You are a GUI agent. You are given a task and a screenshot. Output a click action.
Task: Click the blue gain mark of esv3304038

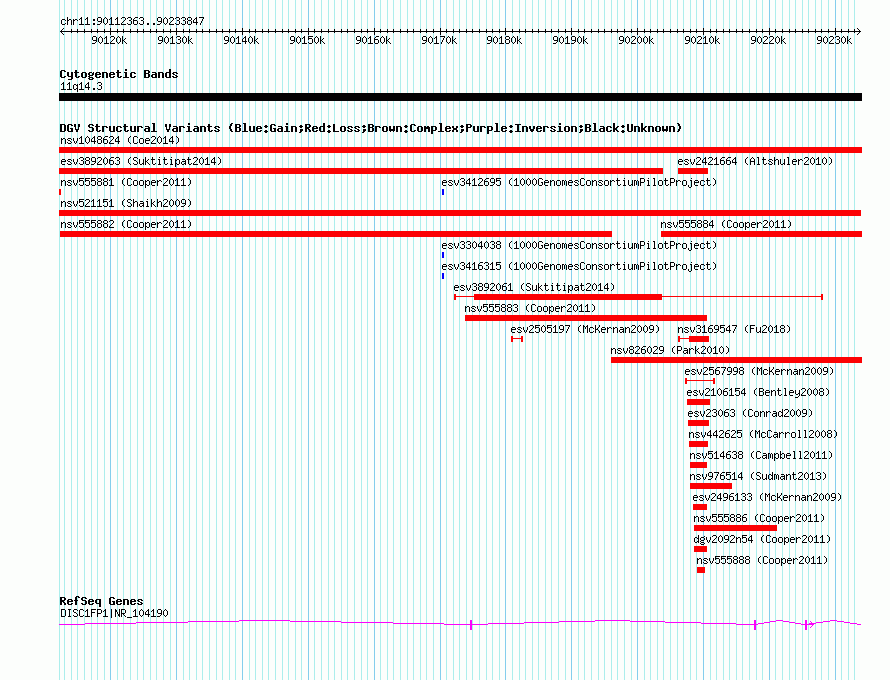point(443,255)
